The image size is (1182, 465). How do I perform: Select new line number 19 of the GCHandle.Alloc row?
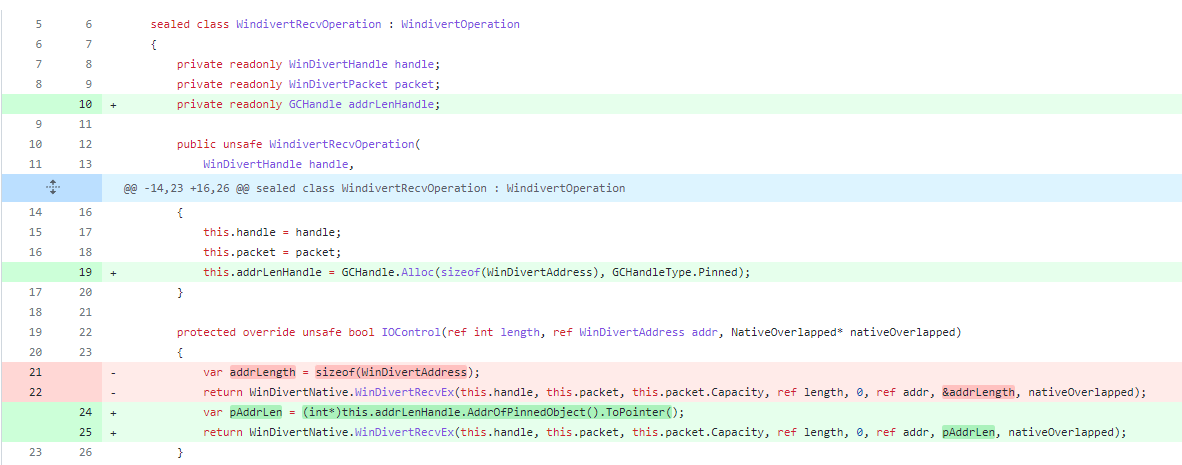pos(85,273)
